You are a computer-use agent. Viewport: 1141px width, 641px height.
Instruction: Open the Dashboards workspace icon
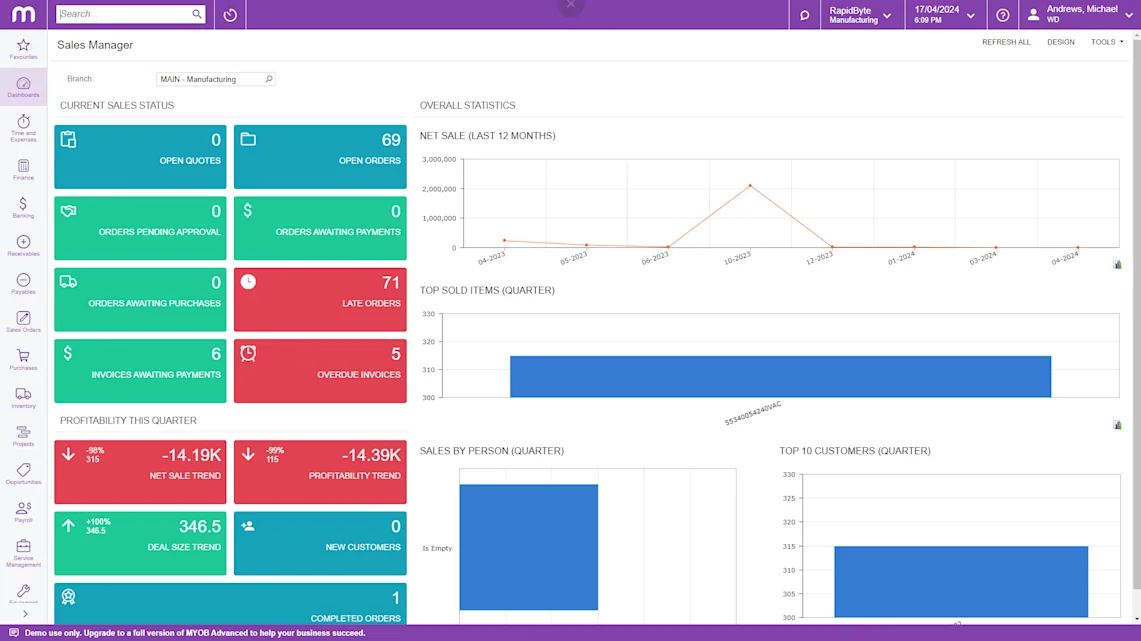point(23,84)
